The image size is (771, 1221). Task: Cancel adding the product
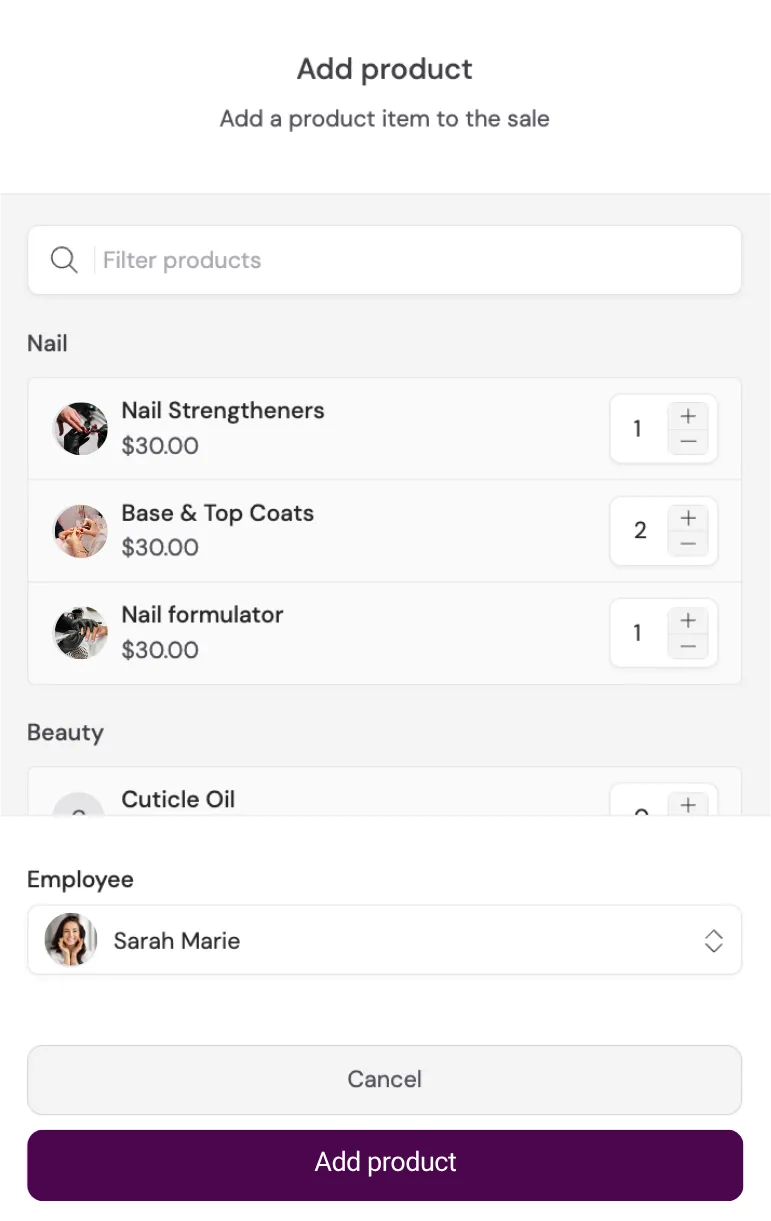coord(384,1079)
